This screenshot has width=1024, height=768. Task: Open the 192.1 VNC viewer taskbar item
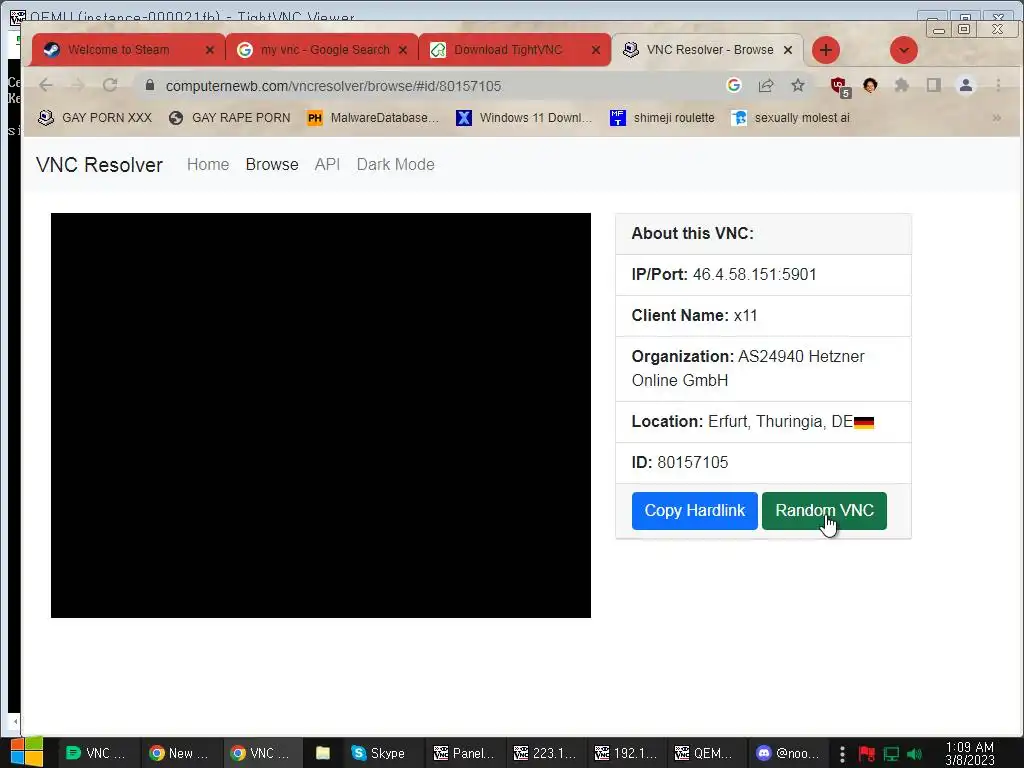pos(625,753)
